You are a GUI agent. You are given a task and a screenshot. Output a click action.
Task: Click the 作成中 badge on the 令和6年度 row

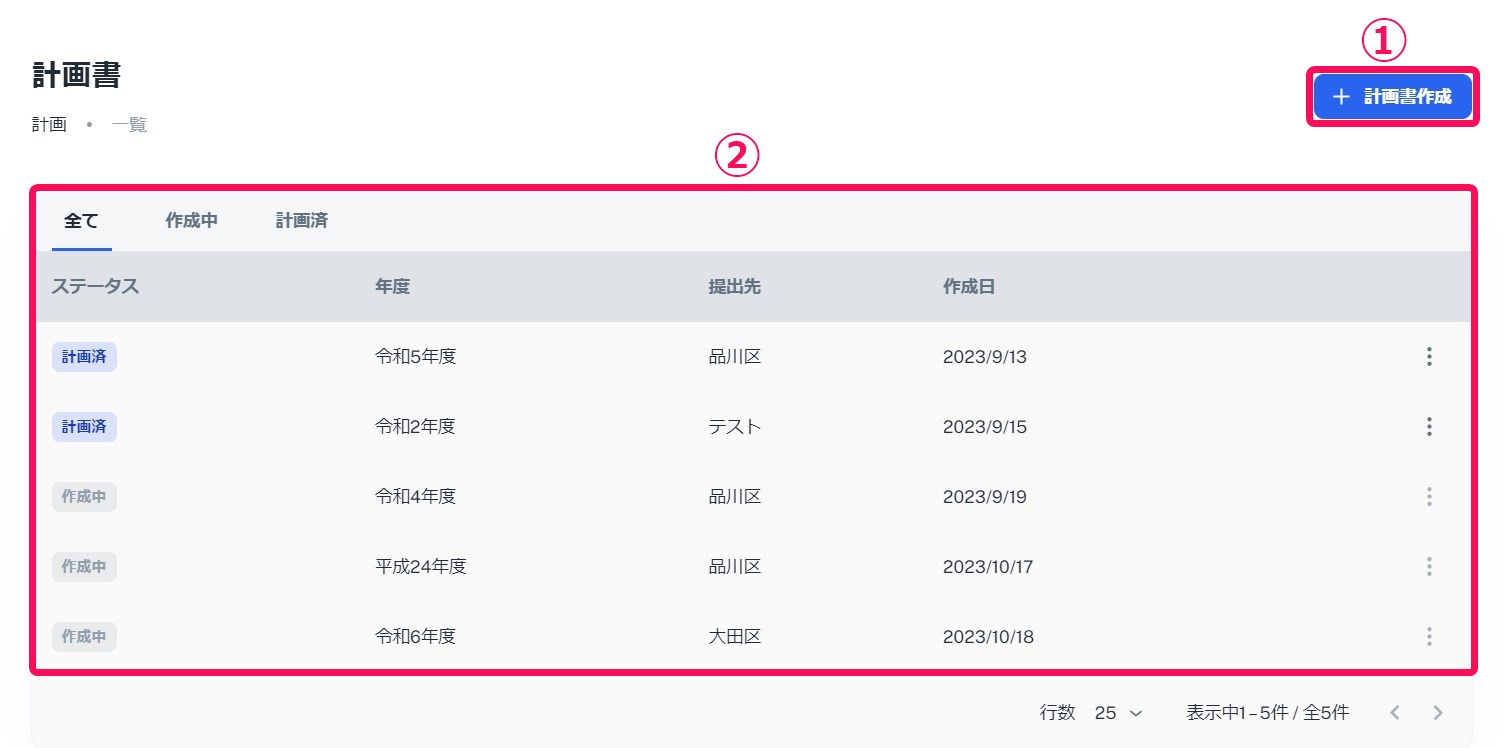pos(84,637)
